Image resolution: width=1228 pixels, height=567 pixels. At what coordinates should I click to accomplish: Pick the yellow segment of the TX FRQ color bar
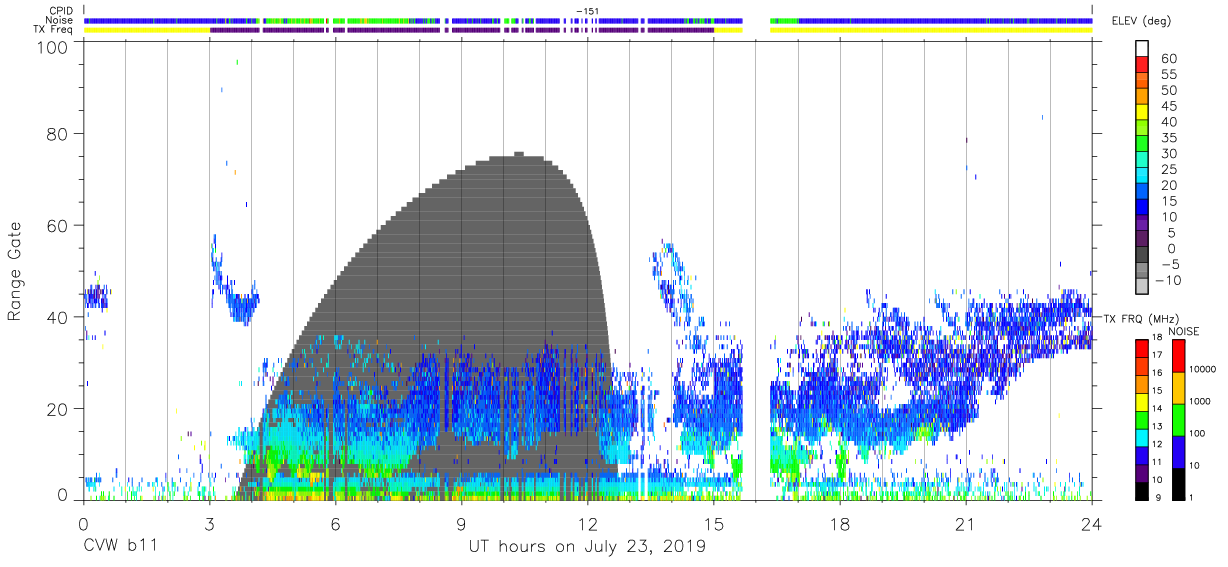click(x=1143, y=402)
